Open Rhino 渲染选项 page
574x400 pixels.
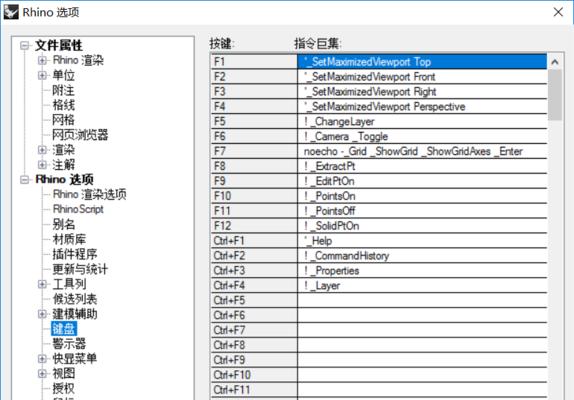[x=89, y=194]
